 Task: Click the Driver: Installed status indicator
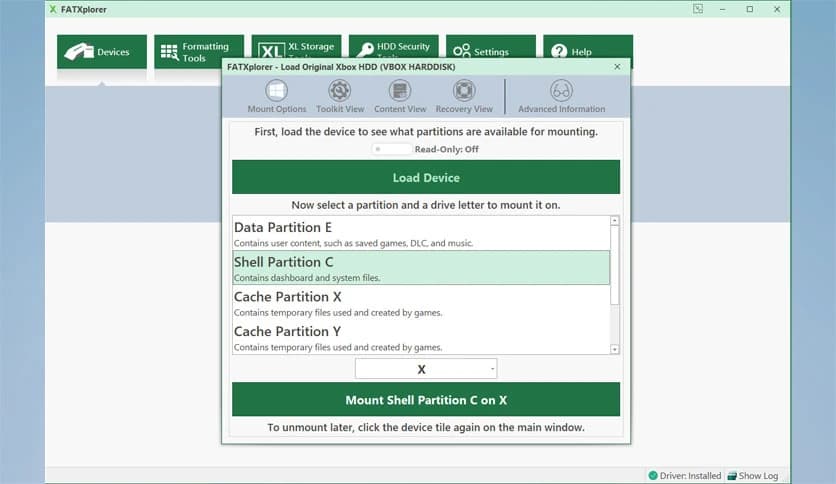click(684, 476)
